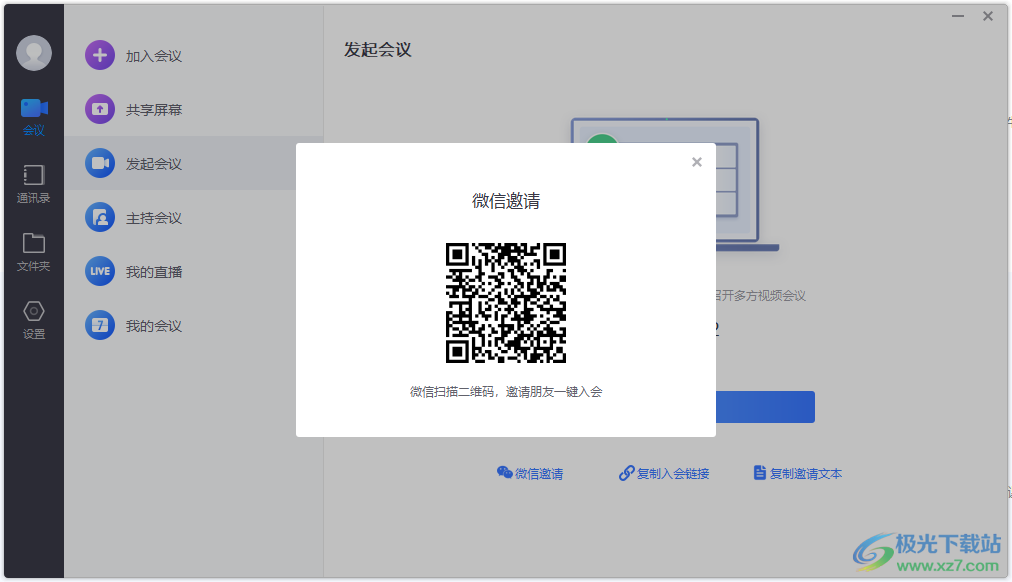Click the calendar 我的会议 icon
This screenshot has height=582, width=1012.
[100, 325]
